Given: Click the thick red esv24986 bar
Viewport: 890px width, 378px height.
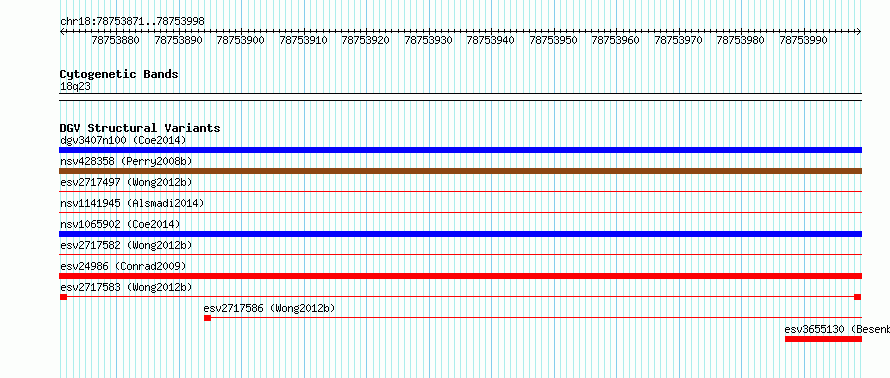Looking at the screenshot, I should point(461,276).
